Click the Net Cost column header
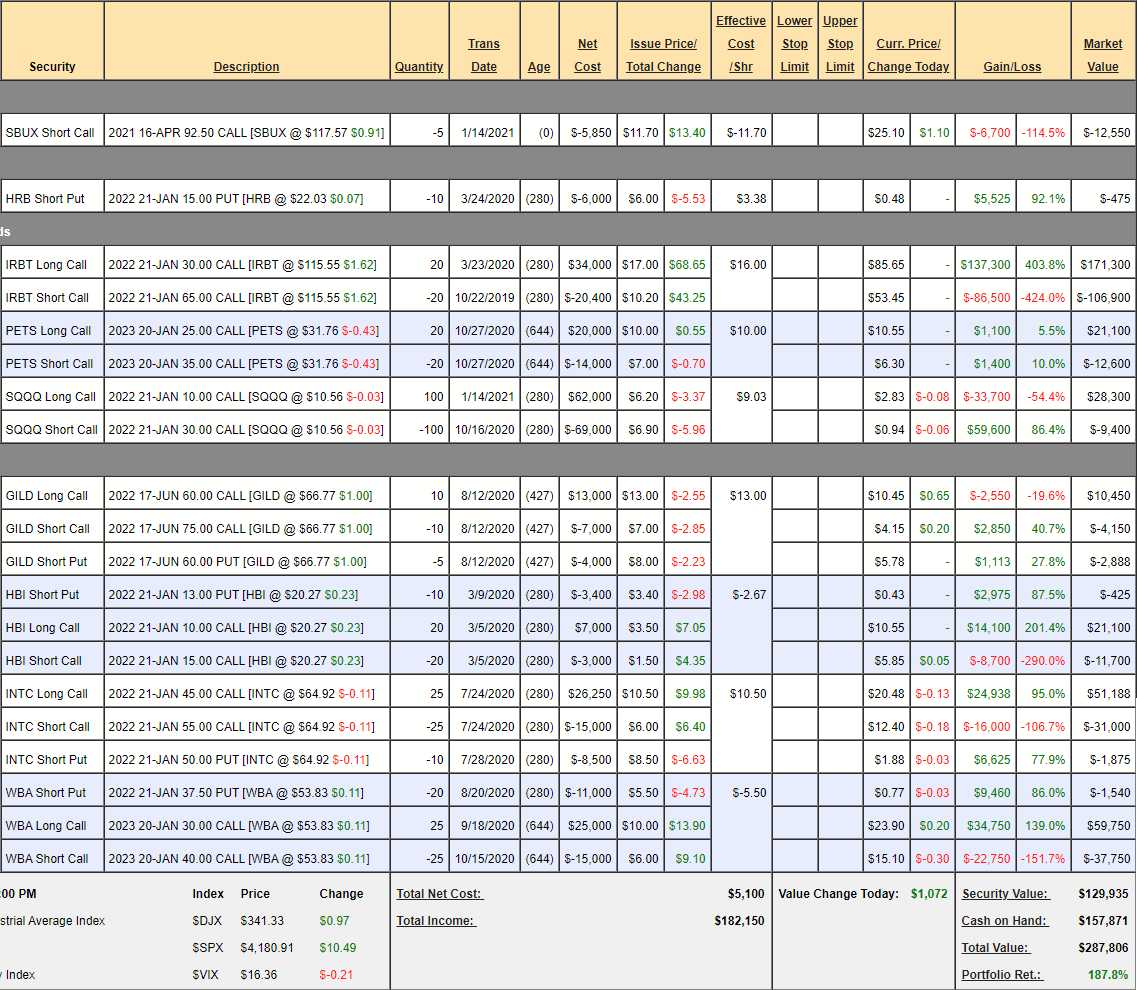 coord(588,55)
